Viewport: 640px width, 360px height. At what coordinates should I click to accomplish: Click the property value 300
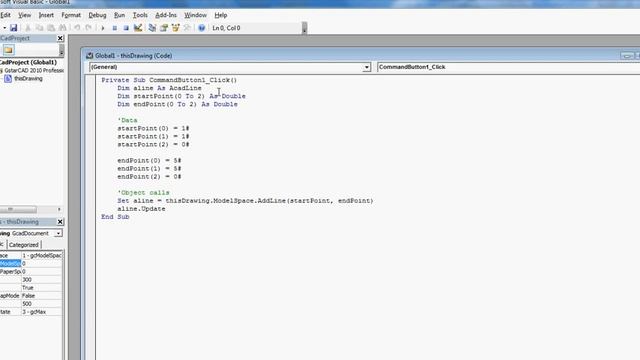(42, 280)
